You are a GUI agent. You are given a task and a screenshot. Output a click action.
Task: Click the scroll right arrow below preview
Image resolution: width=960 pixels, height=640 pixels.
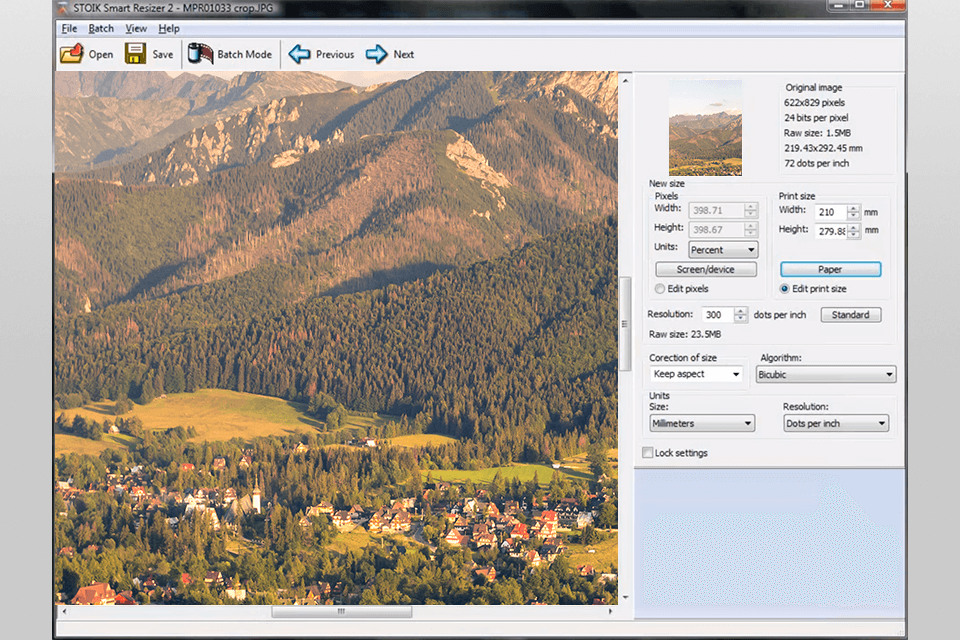(610, 611)
